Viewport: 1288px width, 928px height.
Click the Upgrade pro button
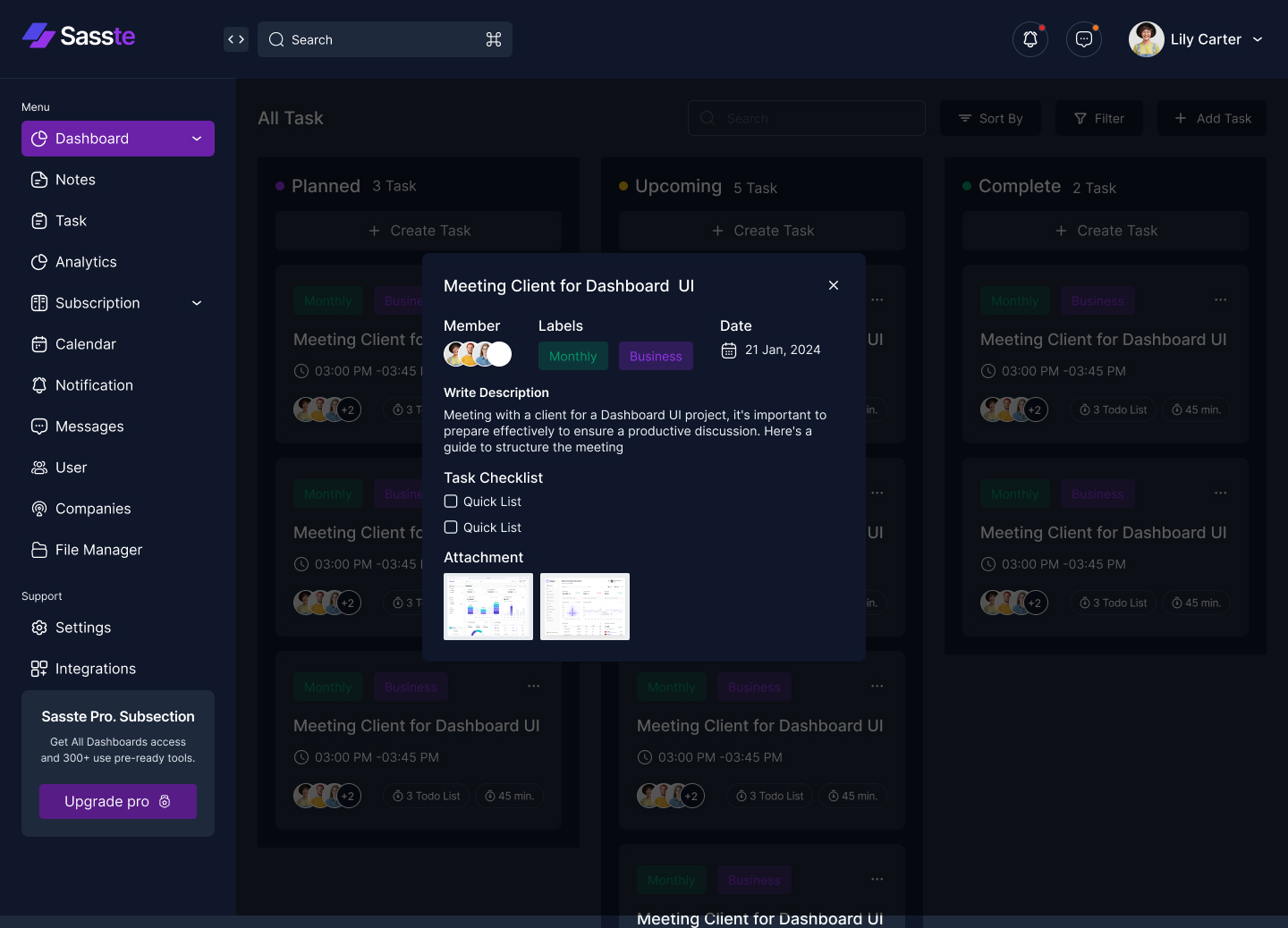(117, 801)
